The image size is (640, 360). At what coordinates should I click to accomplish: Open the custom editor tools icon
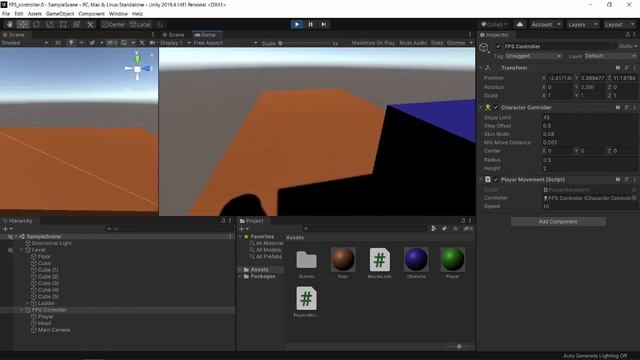[x=90, y=24]
